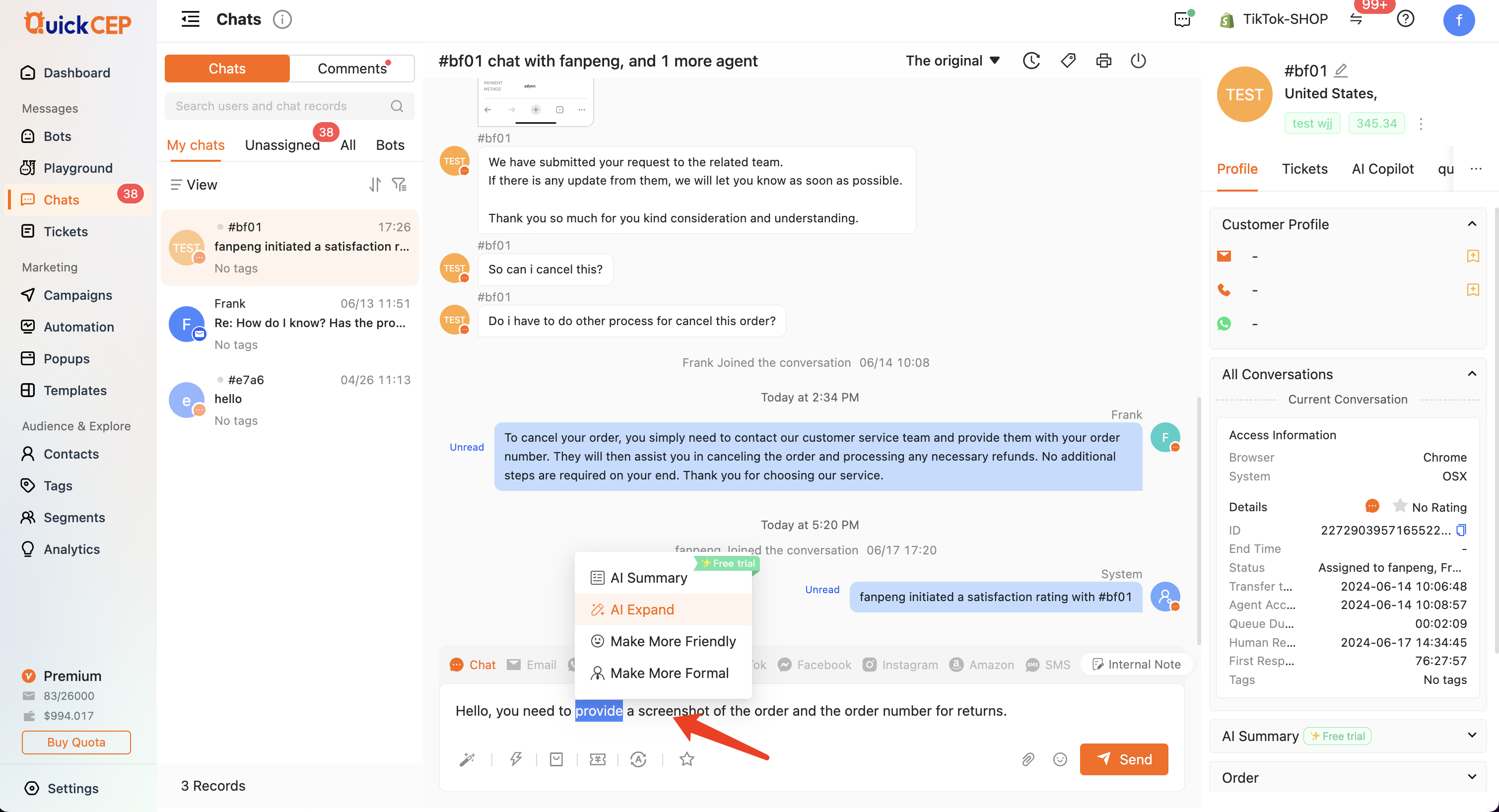The image size is (1499, 812).
Task: Open the AI magic wand tool
Action: (x=467, y=759)
